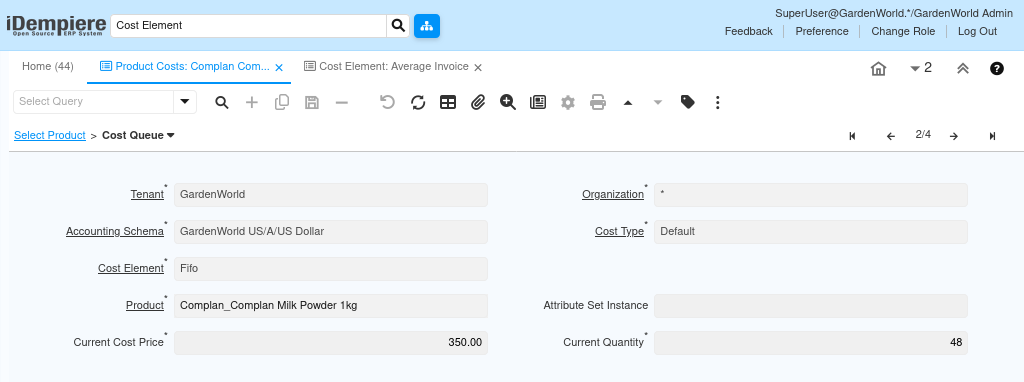Viewport: 1024px width, 382px height.
Task: Jump to the first record
Action: tap(852, 136)
